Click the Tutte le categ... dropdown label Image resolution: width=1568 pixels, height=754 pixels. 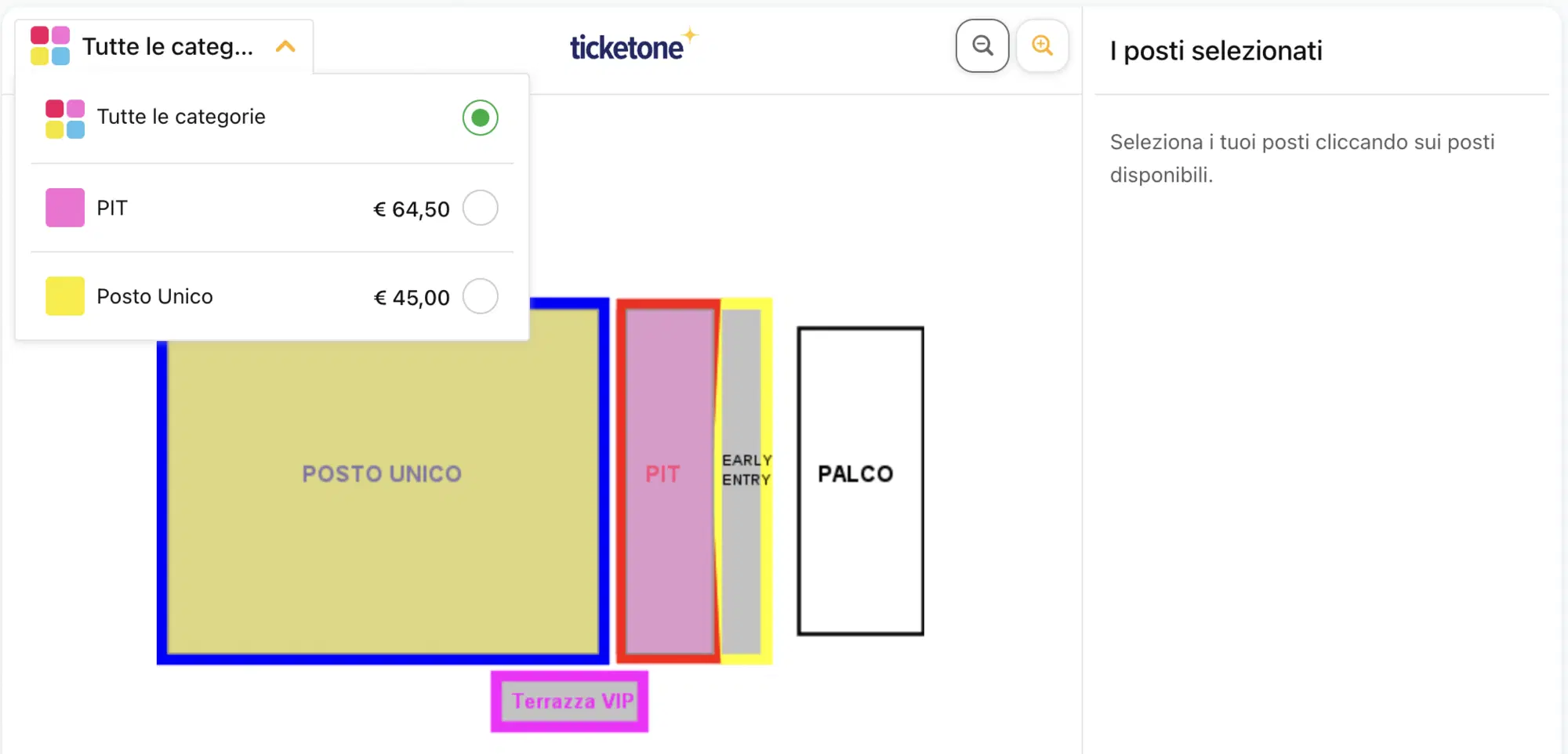[168, 47]
